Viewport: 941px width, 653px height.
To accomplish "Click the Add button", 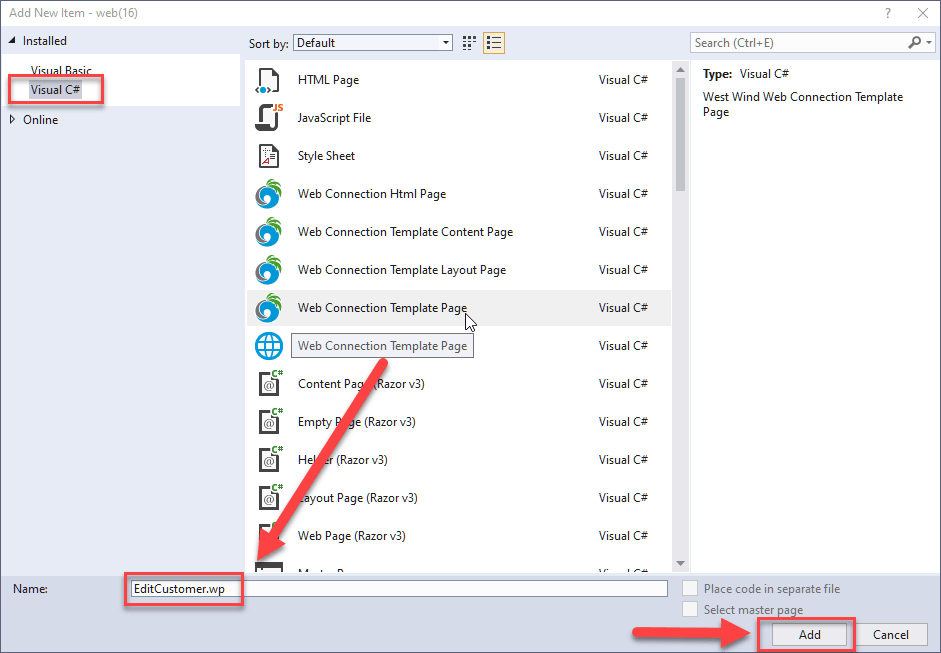I will pos(809,634).
